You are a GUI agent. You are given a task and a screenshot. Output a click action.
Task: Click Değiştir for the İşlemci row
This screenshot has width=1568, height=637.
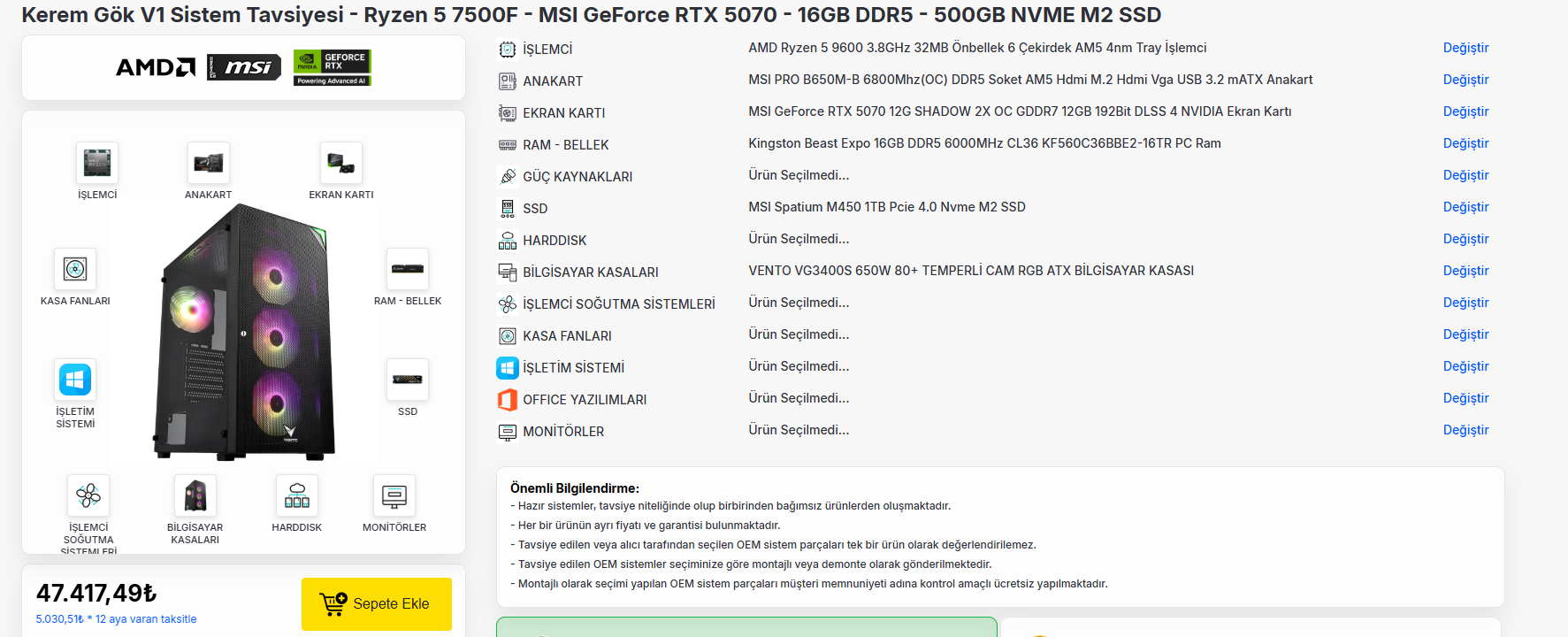1465,48
